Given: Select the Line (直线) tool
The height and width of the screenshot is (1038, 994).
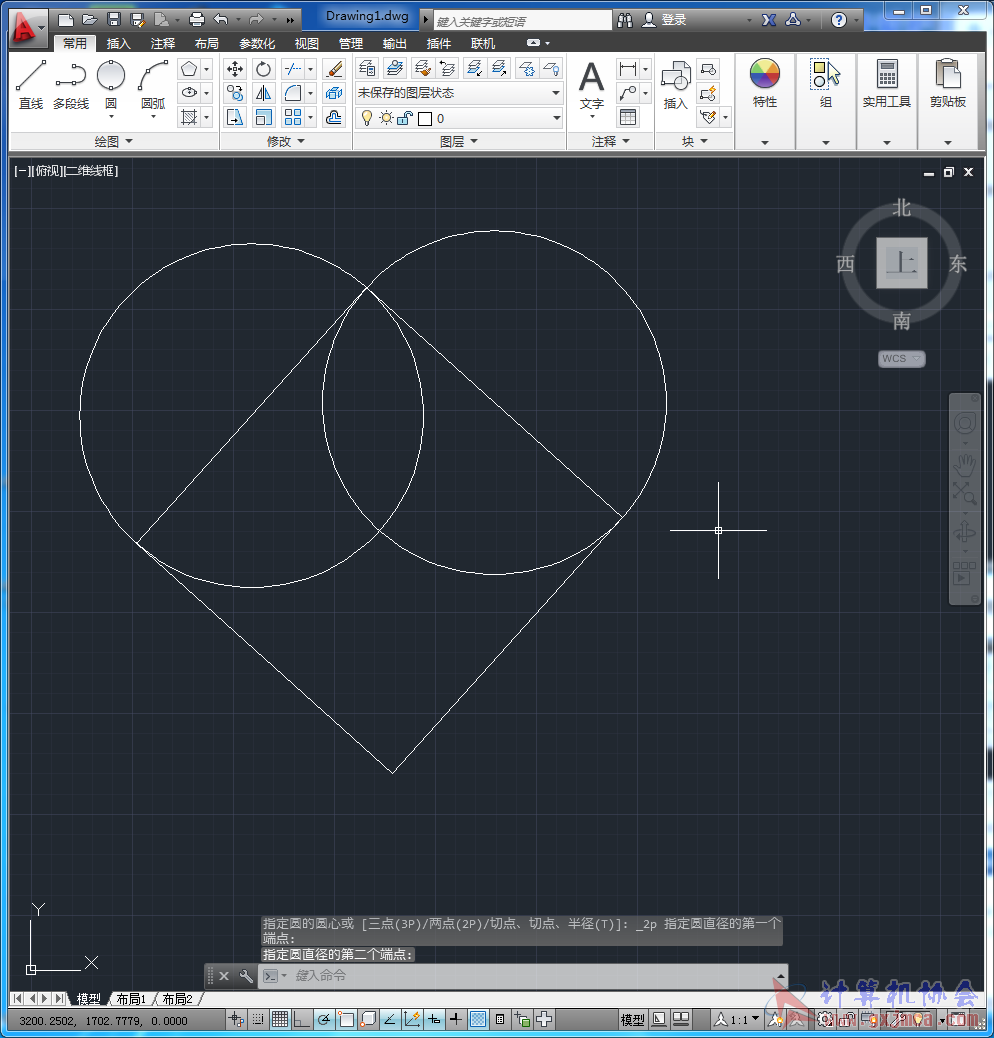Looking at the screenshot, I should 30,84.
